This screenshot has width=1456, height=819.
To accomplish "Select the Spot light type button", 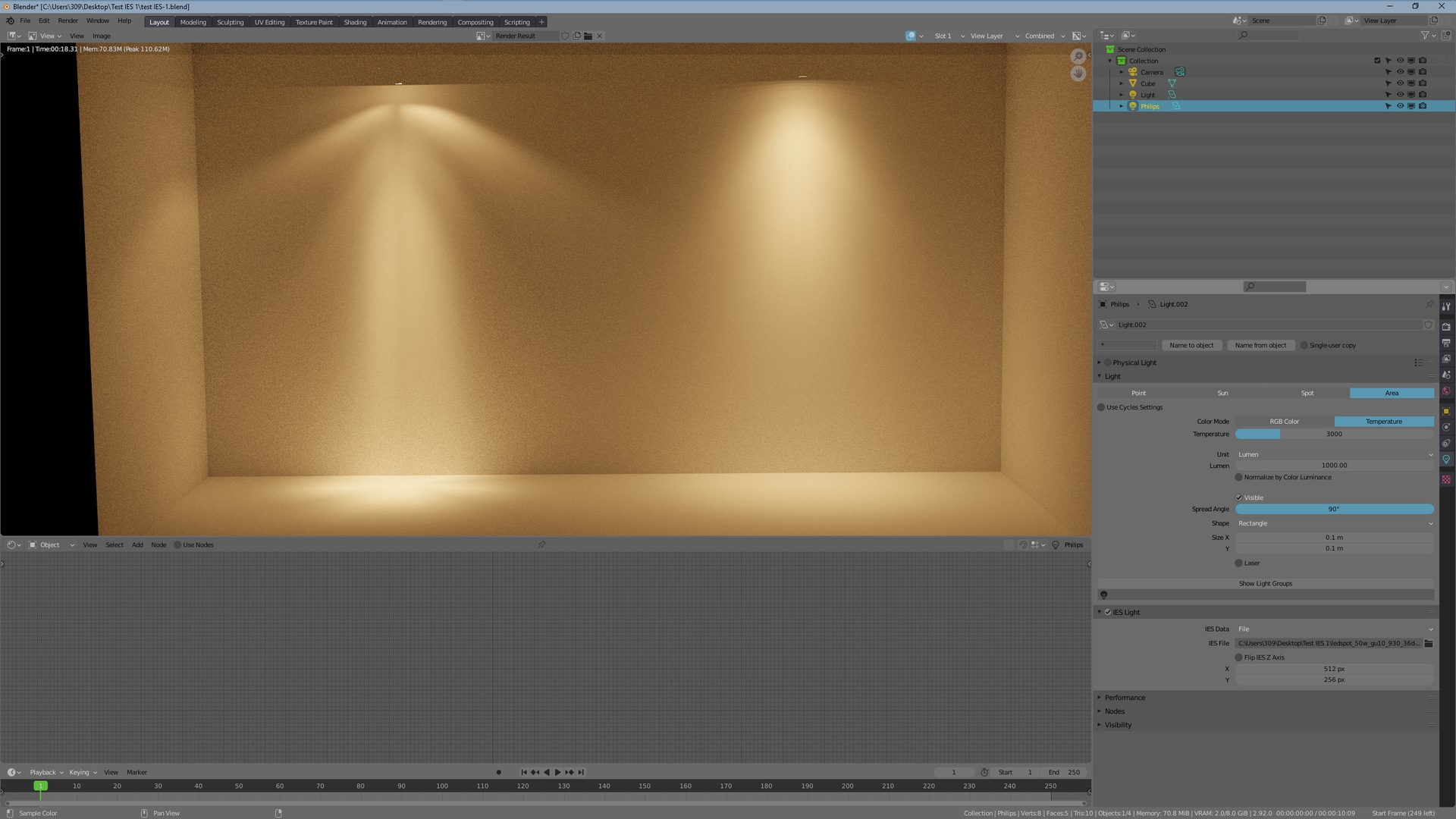I will tap(1307, 393).
